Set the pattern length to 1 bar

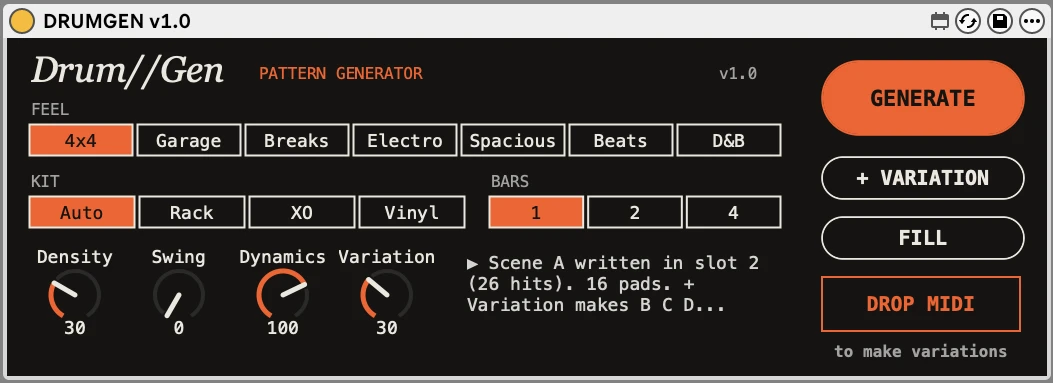pos(536,212)
